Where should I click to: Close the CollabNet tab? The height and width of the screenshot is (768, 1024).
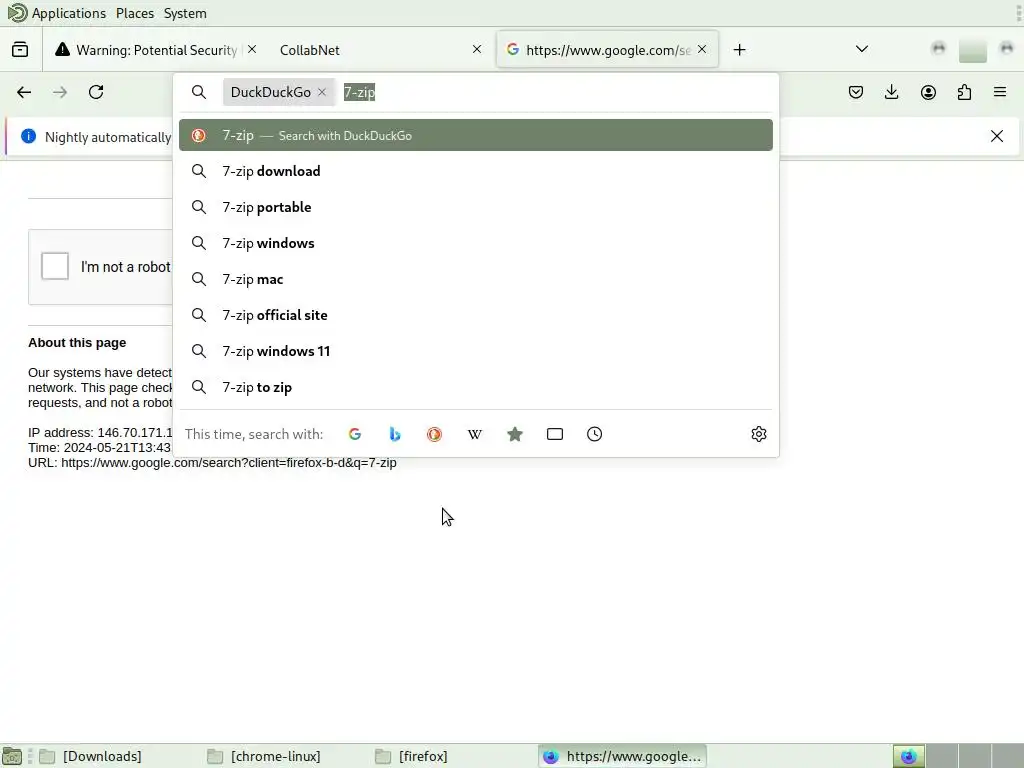point(477,49)
